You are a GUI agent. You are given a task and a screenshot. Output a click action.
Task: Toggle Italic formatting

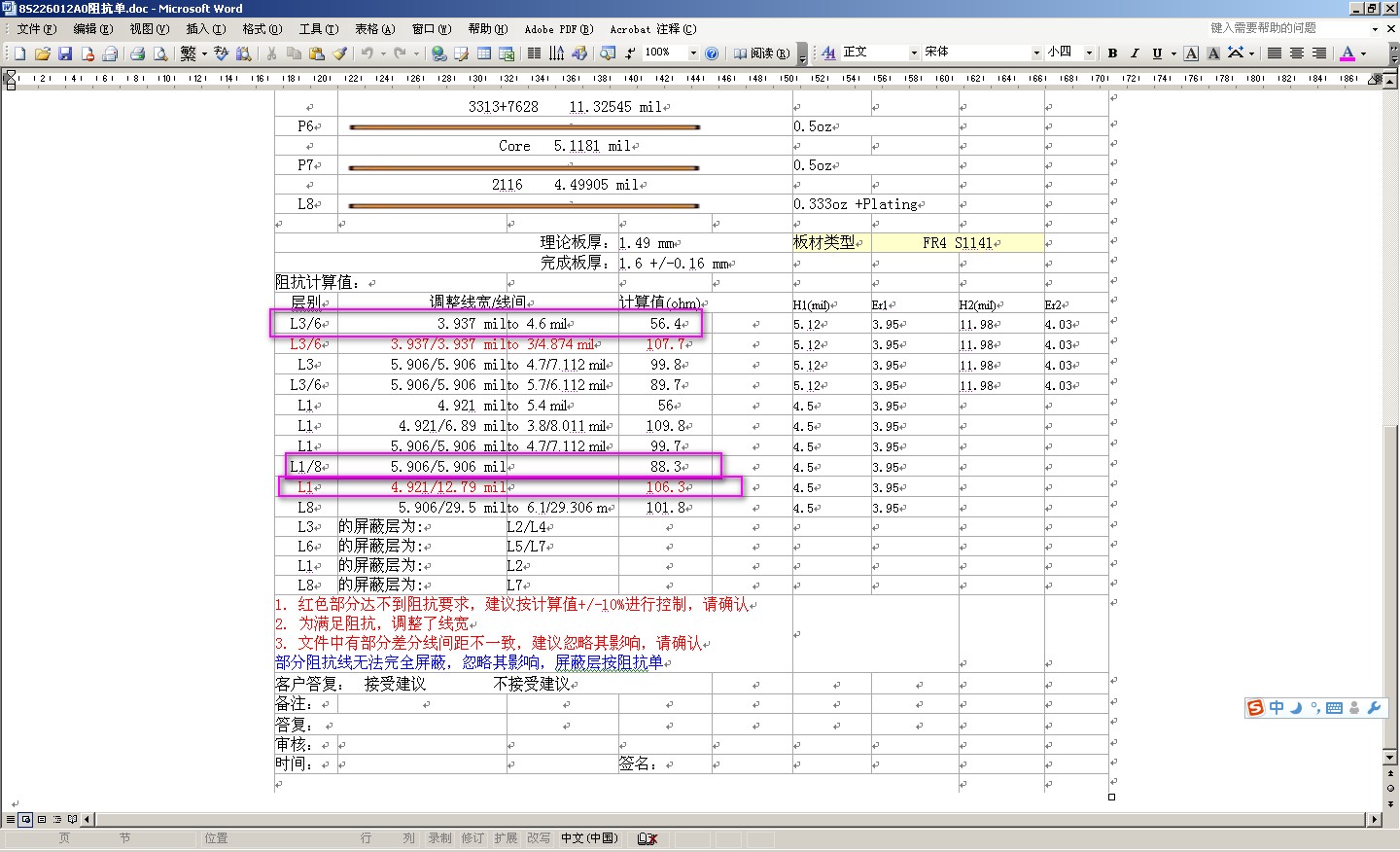tap(1135, 53)
